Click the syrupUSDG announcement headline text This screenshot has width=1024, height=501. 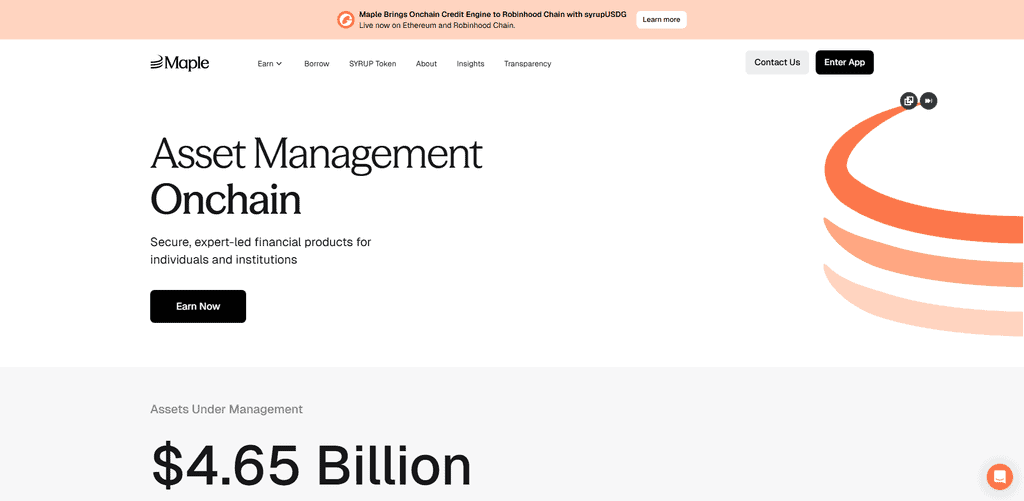coord(492,14)
